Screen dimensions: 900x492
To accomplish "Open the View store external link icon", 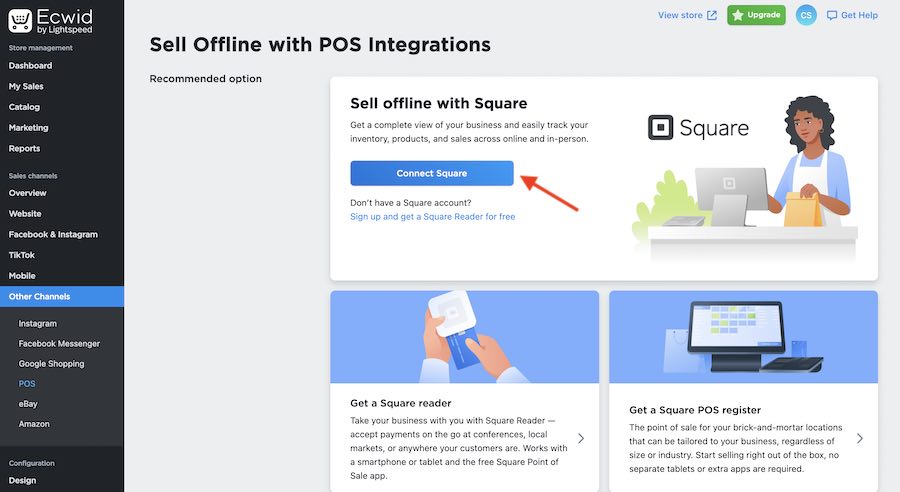I will pos(712,15).
